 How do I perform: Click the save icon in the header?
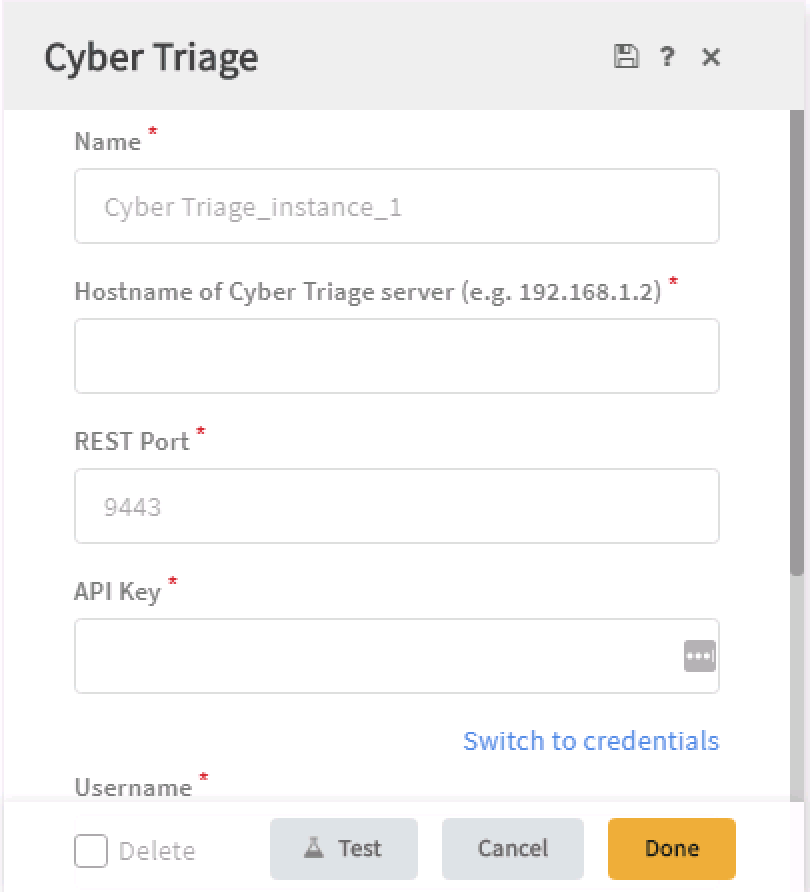click(626, 56)
